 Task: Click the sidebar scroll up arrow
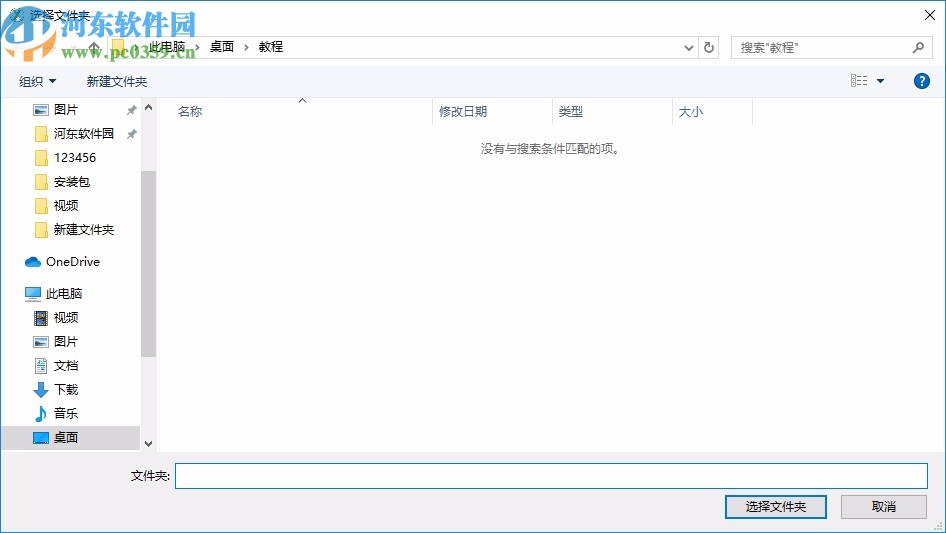tap(148, 107)
